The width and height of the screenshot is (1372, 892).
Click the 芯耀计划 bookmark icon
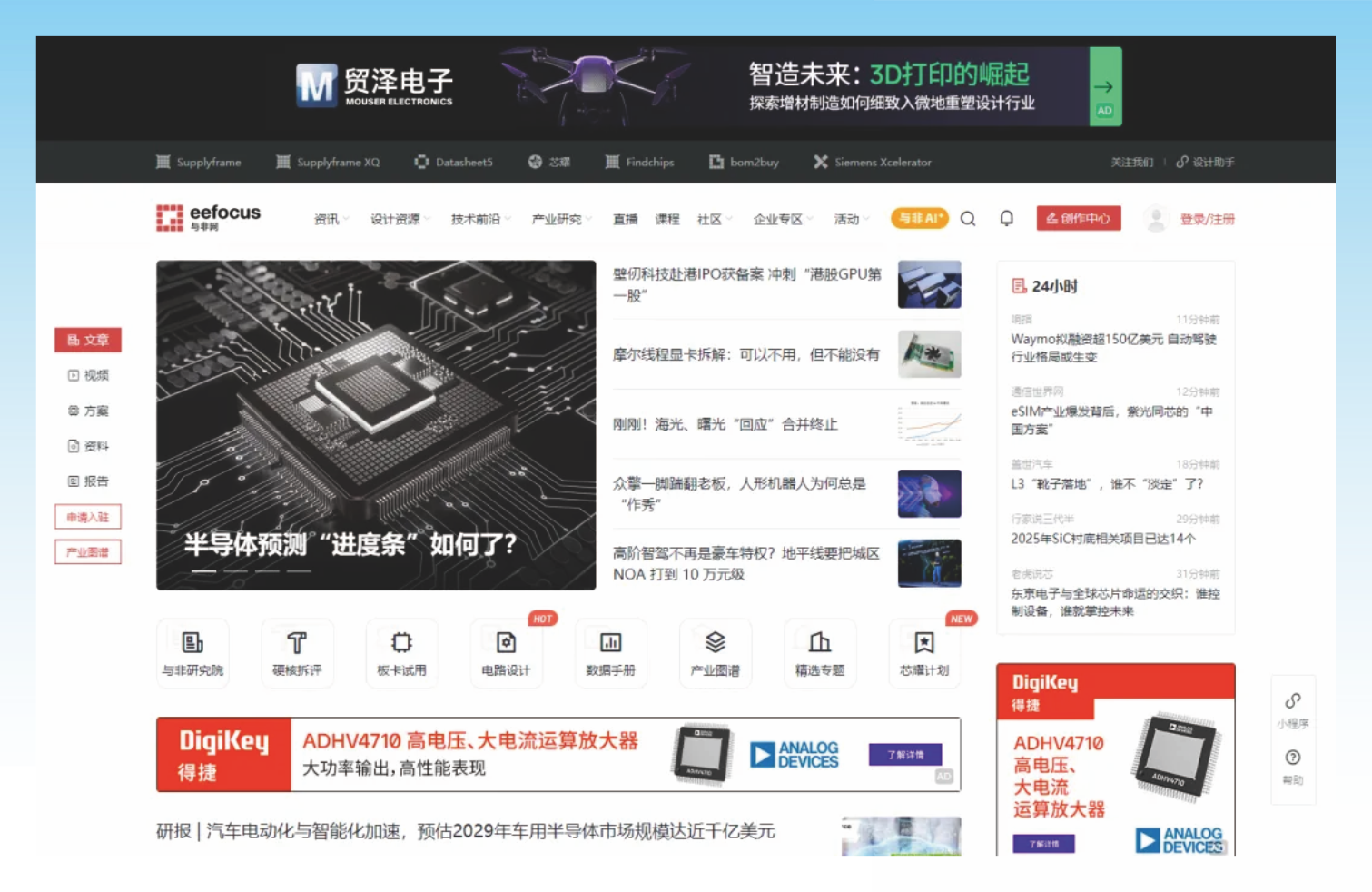click(x=923, y=644)
